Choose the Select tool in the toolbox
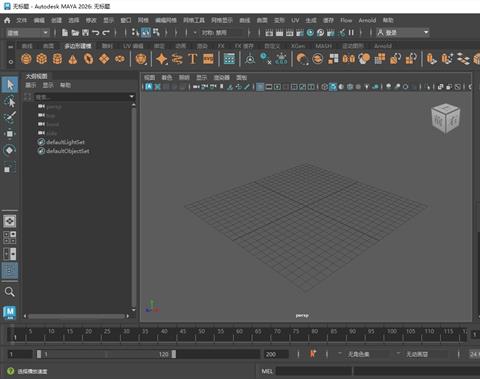The image size is (480, 379). pyautogui.click(x=10, y=85)
